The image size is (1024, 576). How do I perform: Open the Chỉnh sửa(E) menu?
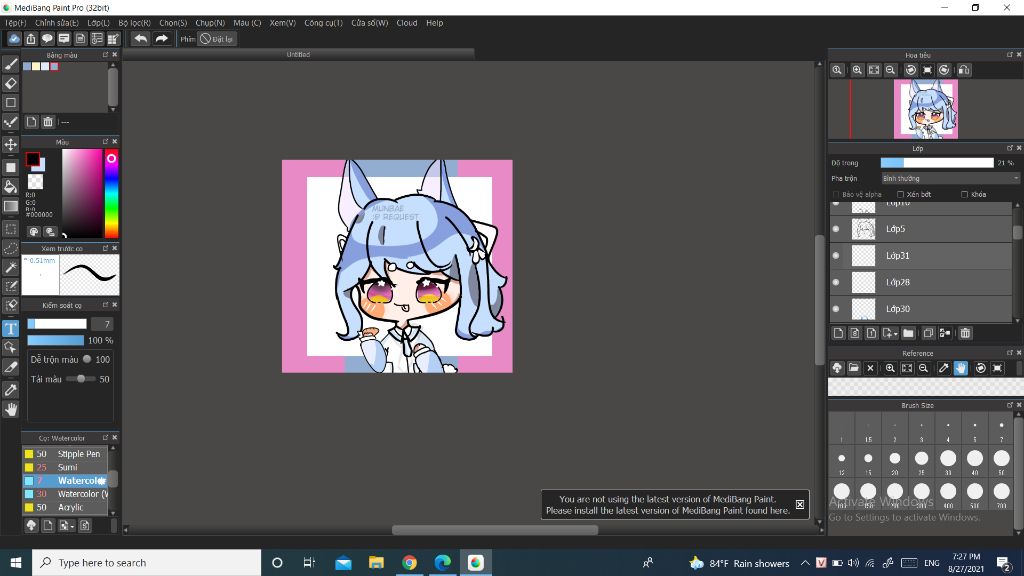pos(57,23)
